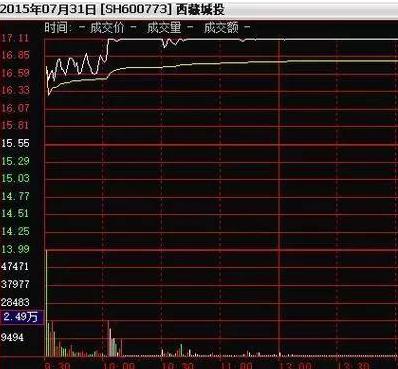
Task: Select the 16.33 red price axis label
Action: tap(15, 90)
